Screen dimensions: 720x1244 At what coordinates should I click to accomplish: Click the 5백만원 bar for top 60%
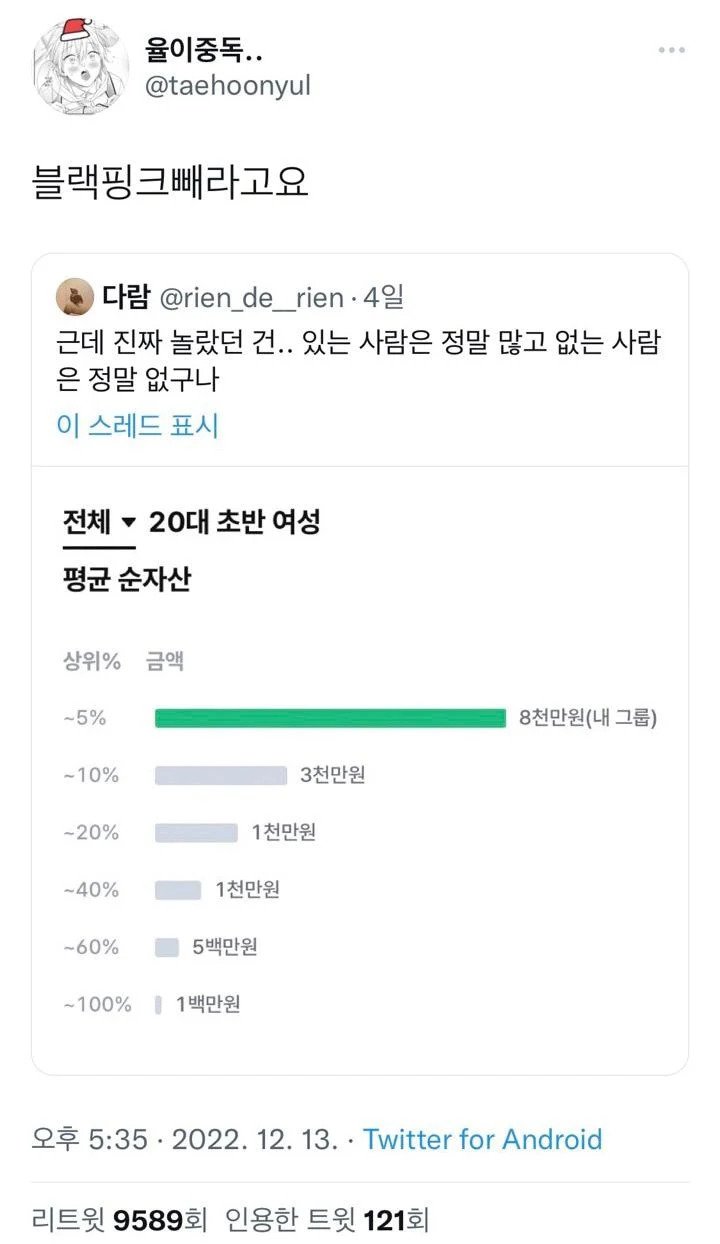click(x=167, y=947)
